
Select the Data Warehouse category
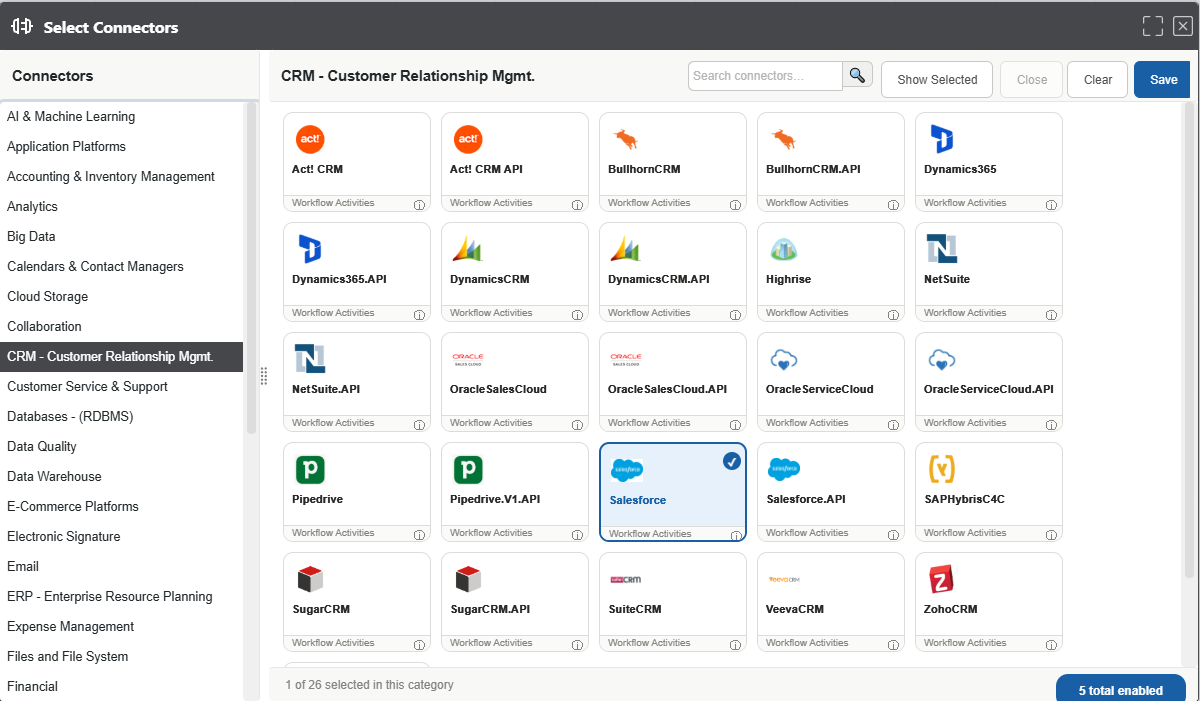point(122,477)
